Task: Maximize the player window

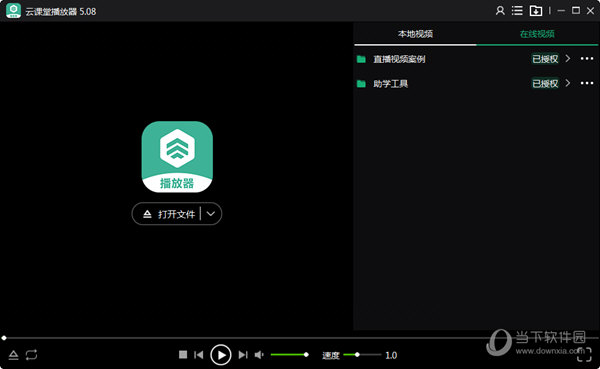Action: 576,10
